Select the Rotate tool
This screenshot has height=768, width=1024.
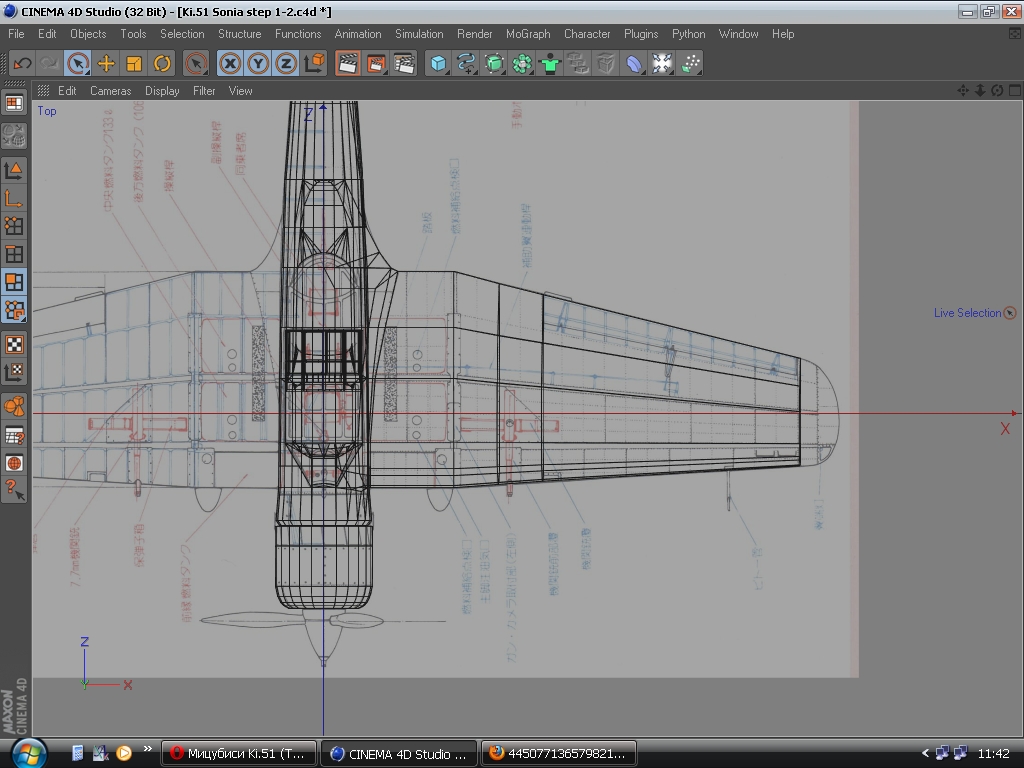[x=162, y=64]
